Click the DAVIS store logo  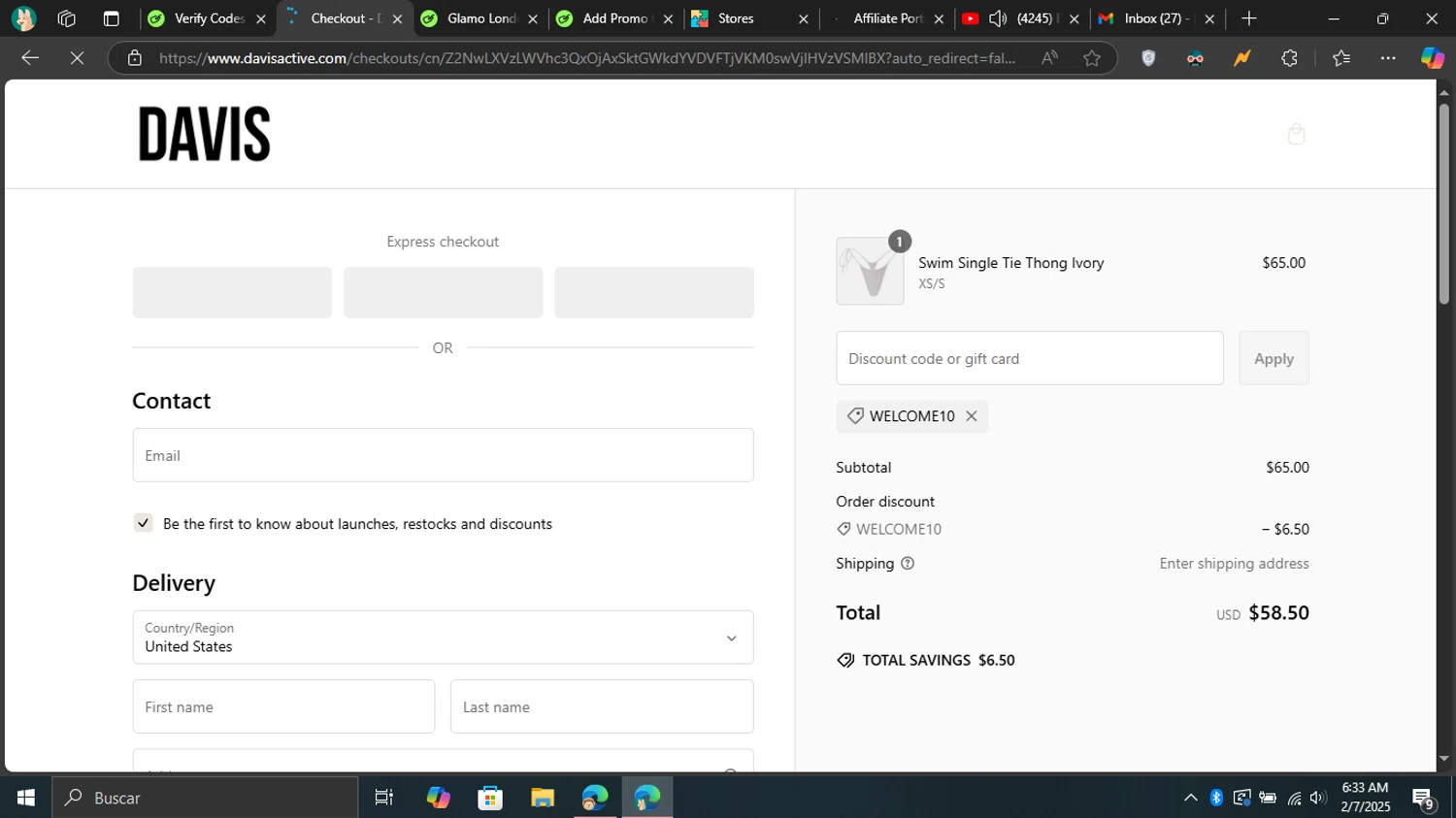click(x=204, y=134)
